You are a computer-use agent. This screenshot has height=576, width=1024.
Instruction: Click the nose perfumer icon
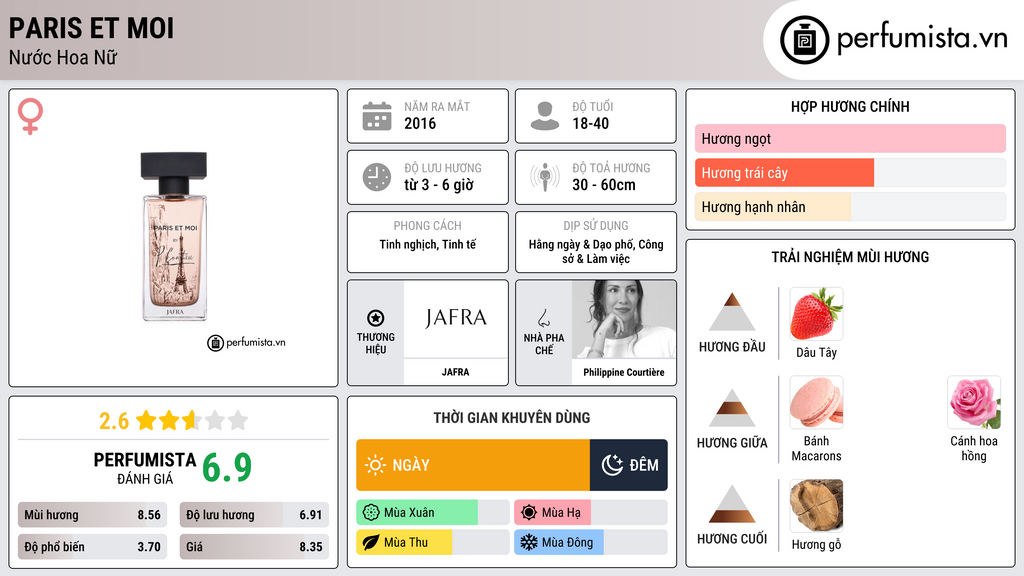point(543,318)
